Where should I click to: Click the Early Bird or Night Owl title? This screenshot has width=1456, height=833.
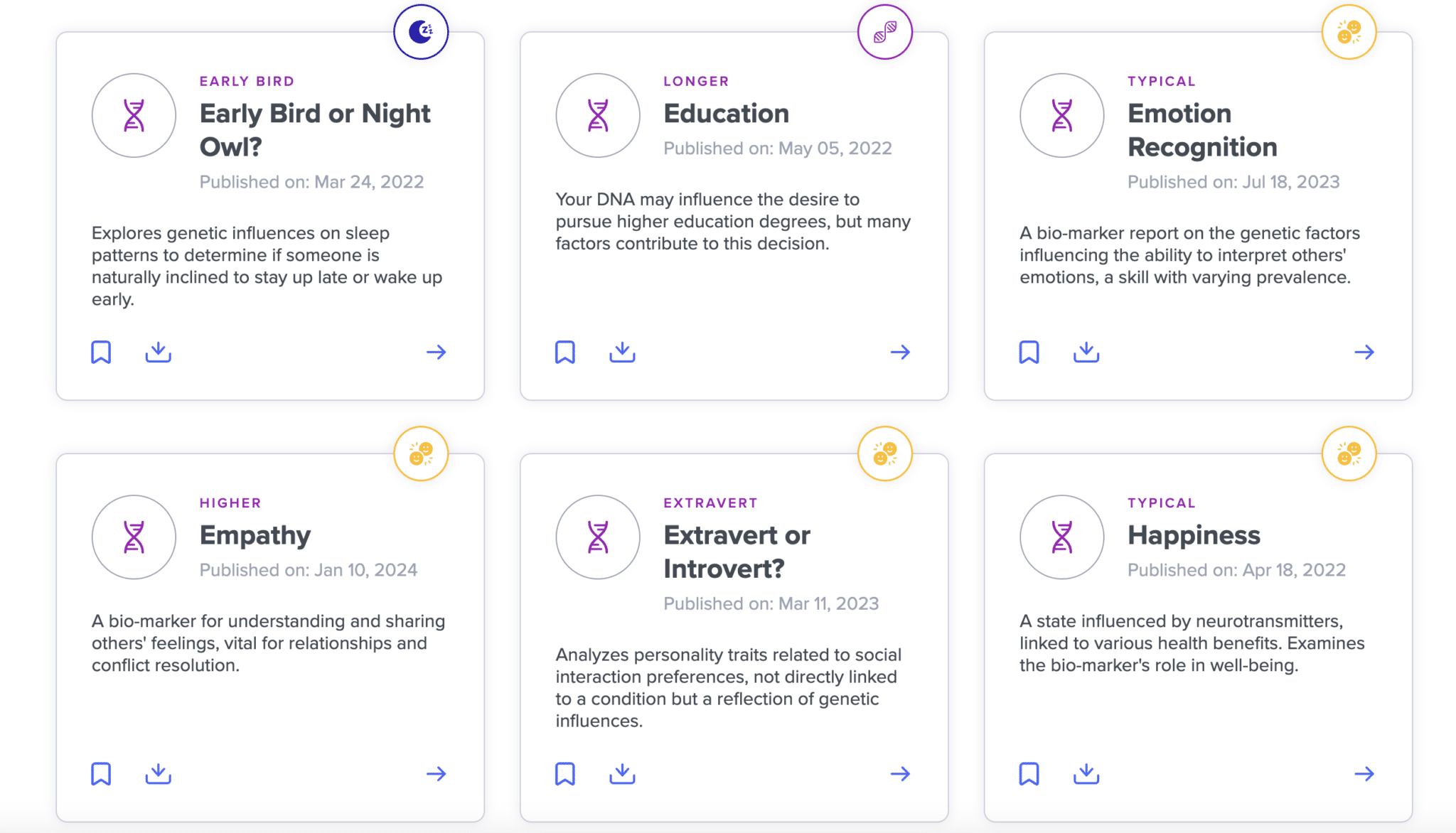pos(314,130)
